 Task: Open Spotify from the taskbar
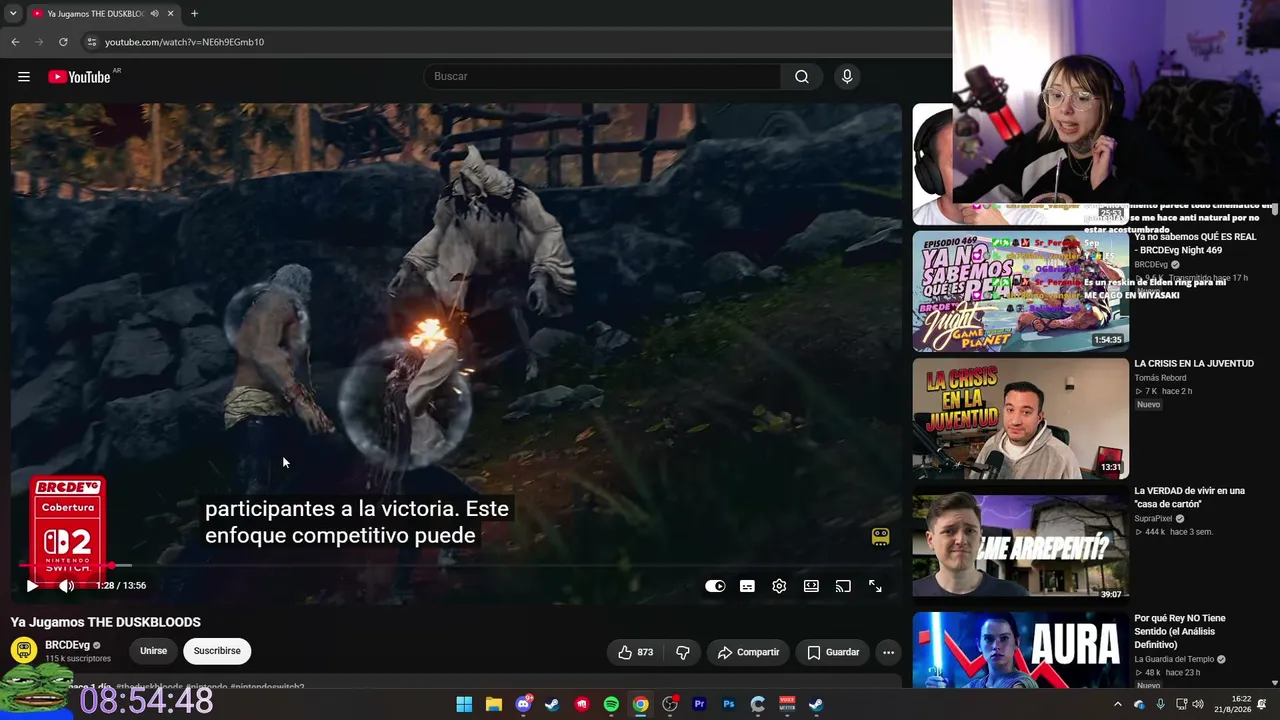[611, 704]
